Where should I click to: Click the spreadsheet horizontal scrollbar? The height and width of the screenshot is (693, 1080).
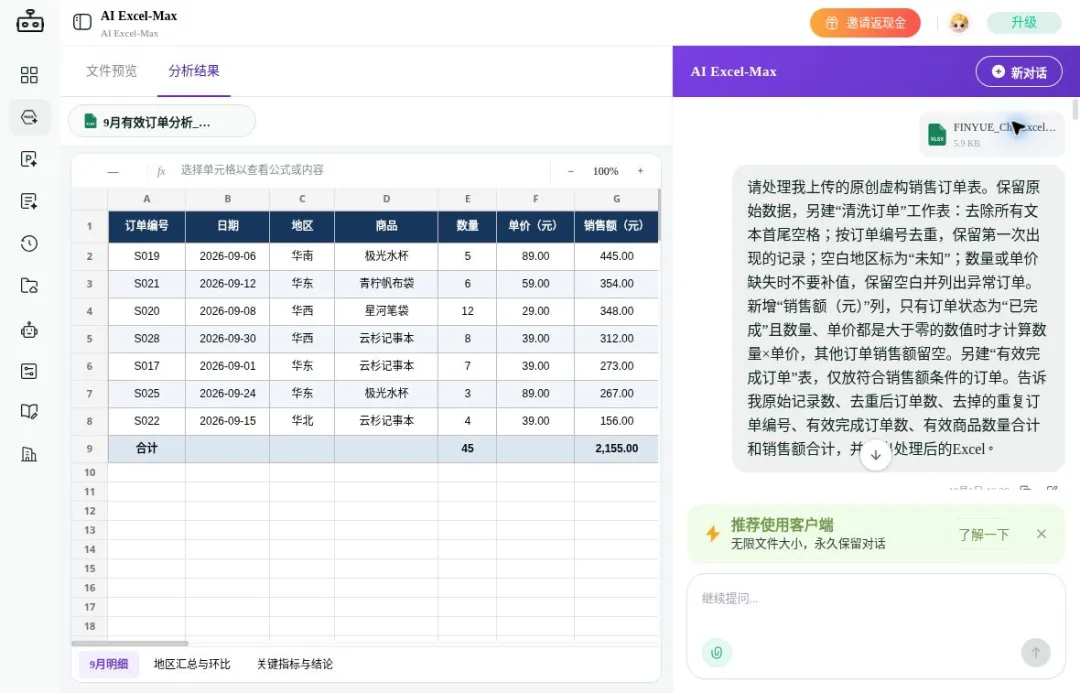129,643
